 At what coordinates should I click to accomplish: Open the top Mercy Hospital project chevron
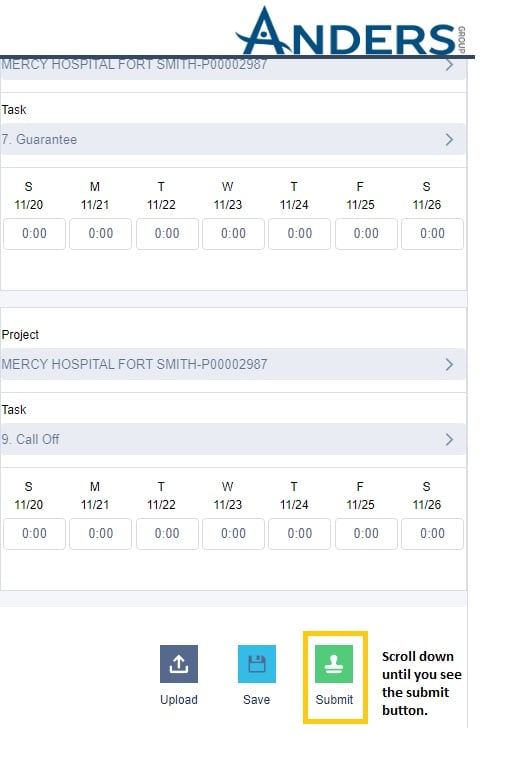[449, 65]
